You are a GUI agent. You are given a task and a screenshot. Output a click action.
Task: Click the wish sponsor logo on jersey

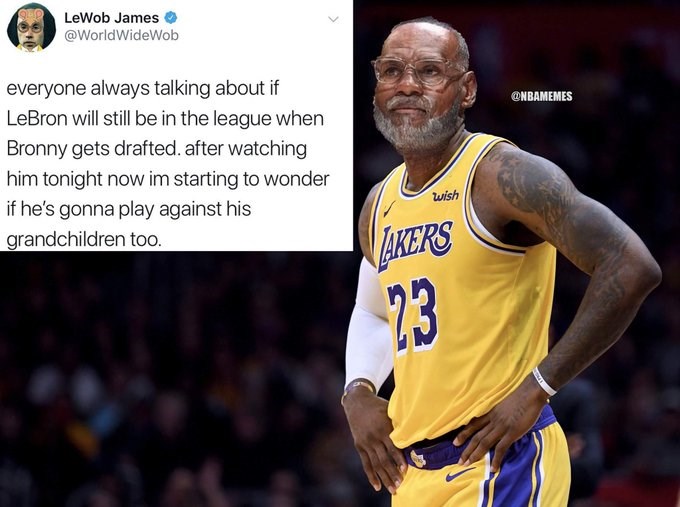446,196
